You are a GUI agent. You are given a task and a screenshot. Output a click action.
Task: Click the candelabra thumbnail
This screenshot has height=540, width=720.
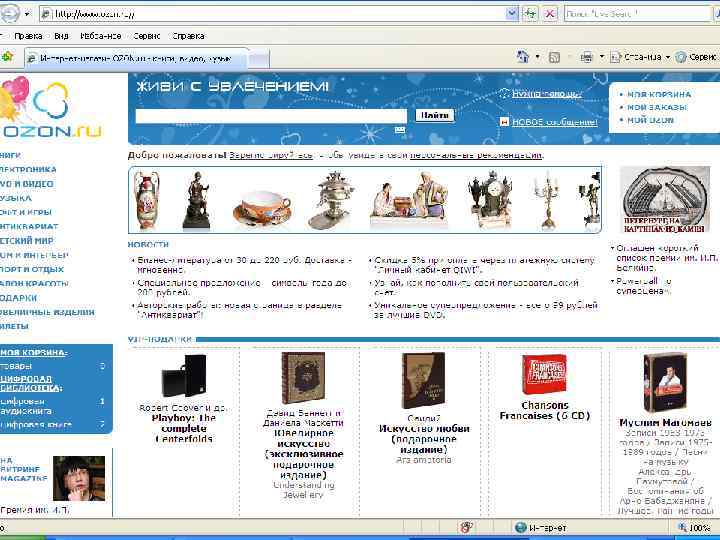point(547,200)
